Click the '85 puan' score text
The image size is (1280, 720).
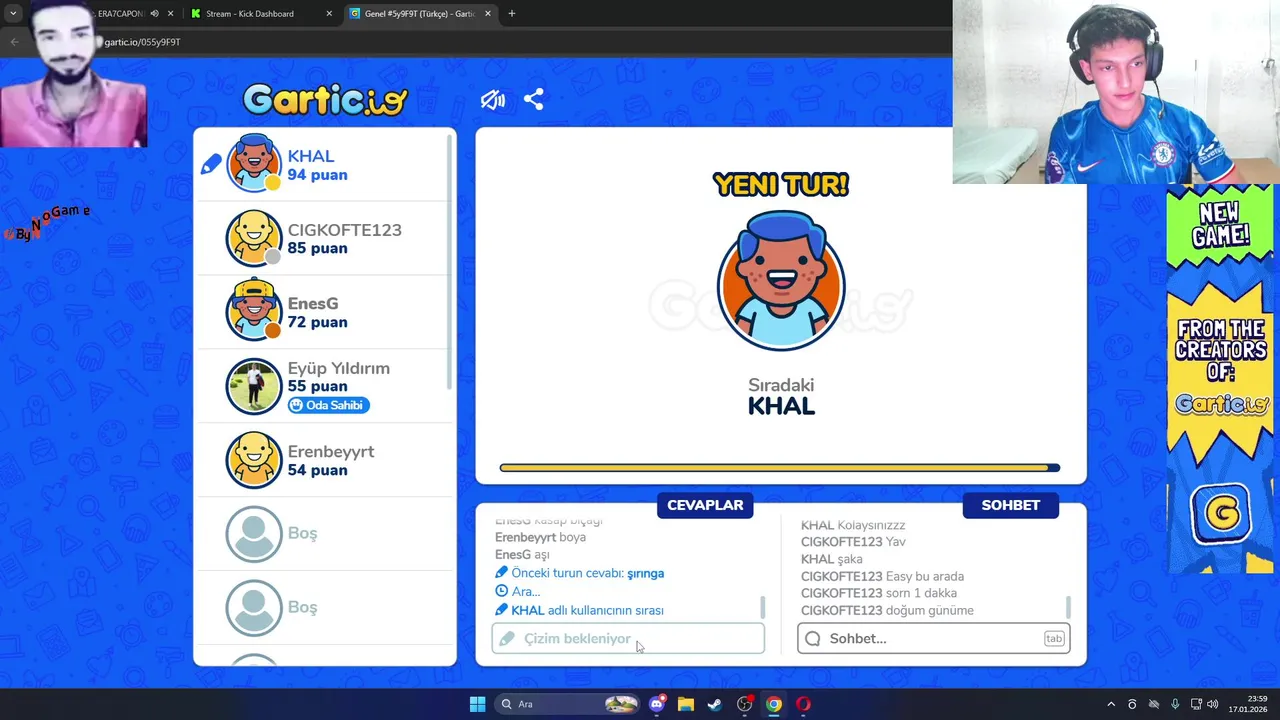318,248
